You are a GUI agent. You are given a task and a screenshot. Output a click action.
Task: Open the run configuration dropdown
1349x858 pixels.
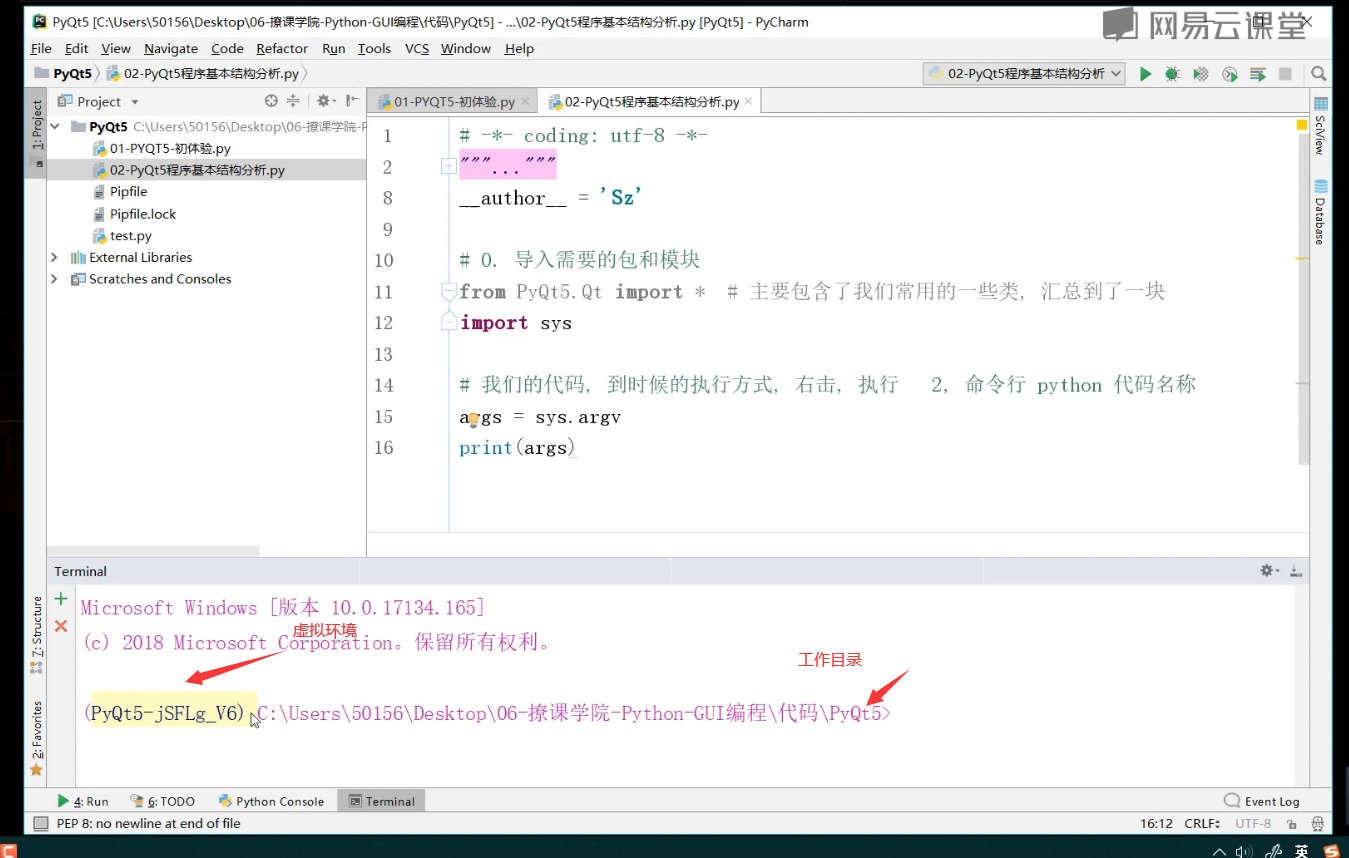click(1025, 73)
